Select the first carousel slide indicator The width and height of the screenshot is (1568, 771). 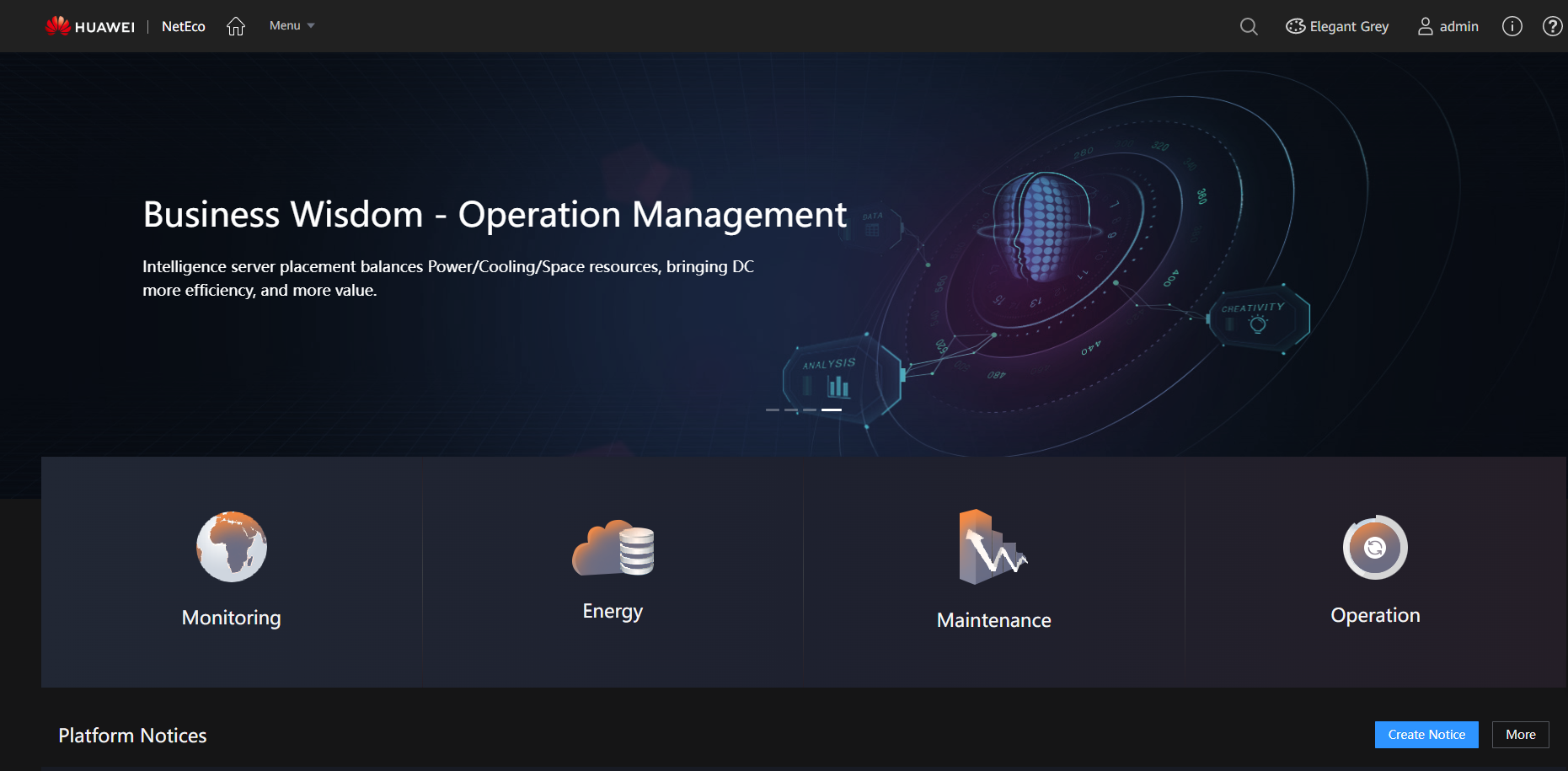pos(773,410)
